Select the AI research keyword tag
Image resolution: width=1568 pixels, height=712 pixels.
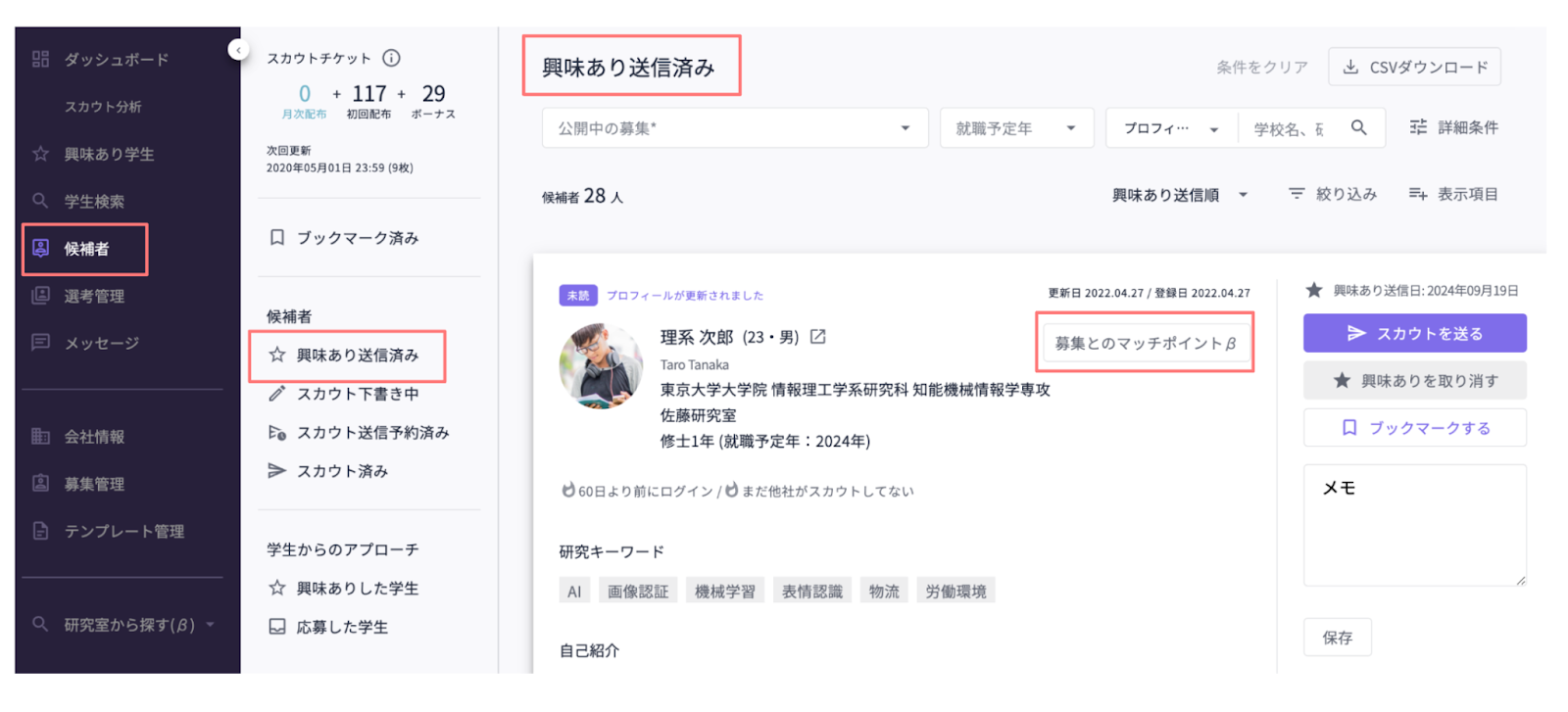(x=574, y=592)
